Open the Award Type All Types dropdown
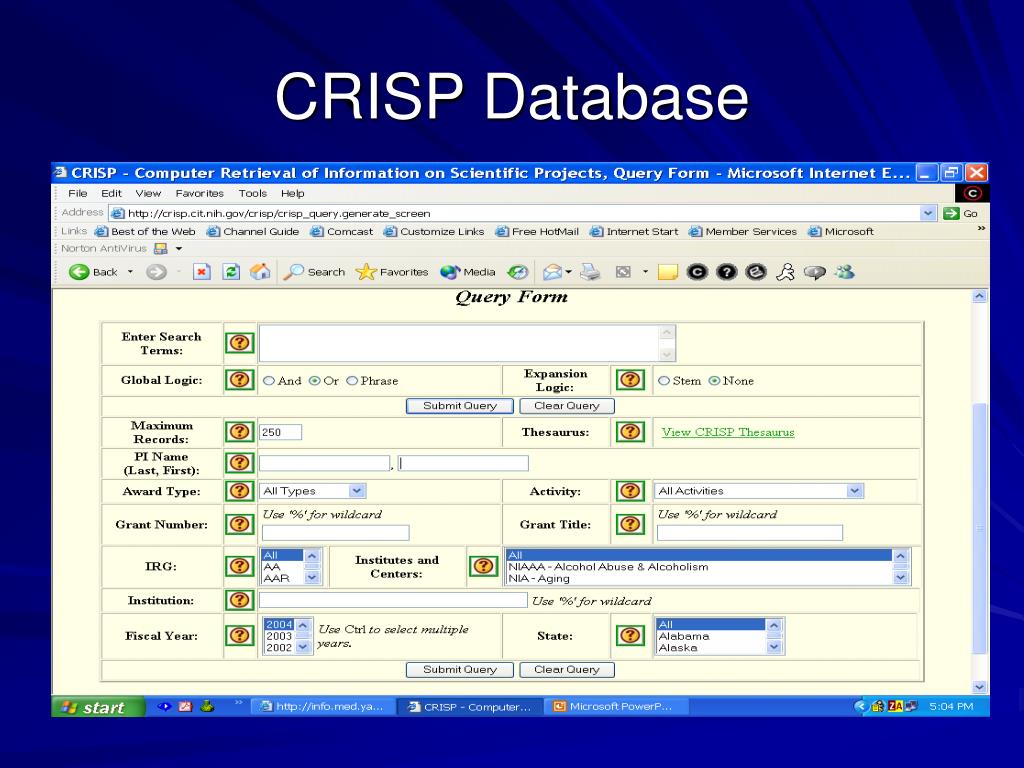Image resolution: width=1024 pixels, height=768 pixels. (x=313, y=490)
